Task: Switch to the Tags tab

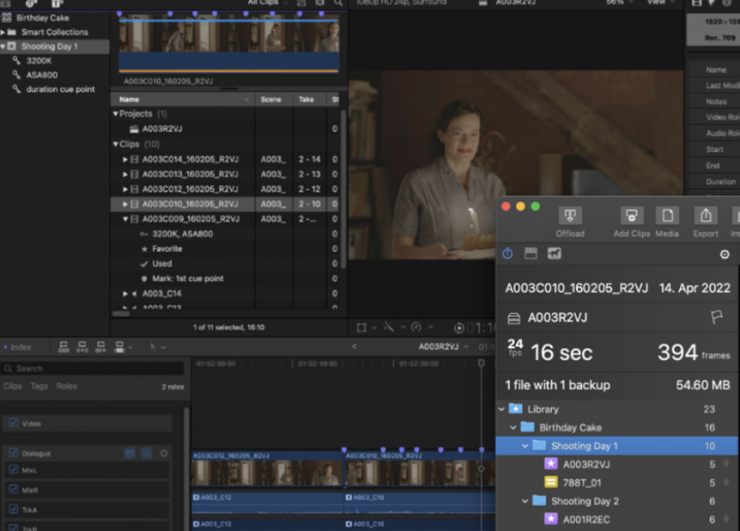Action: click(x=39, y=386)
